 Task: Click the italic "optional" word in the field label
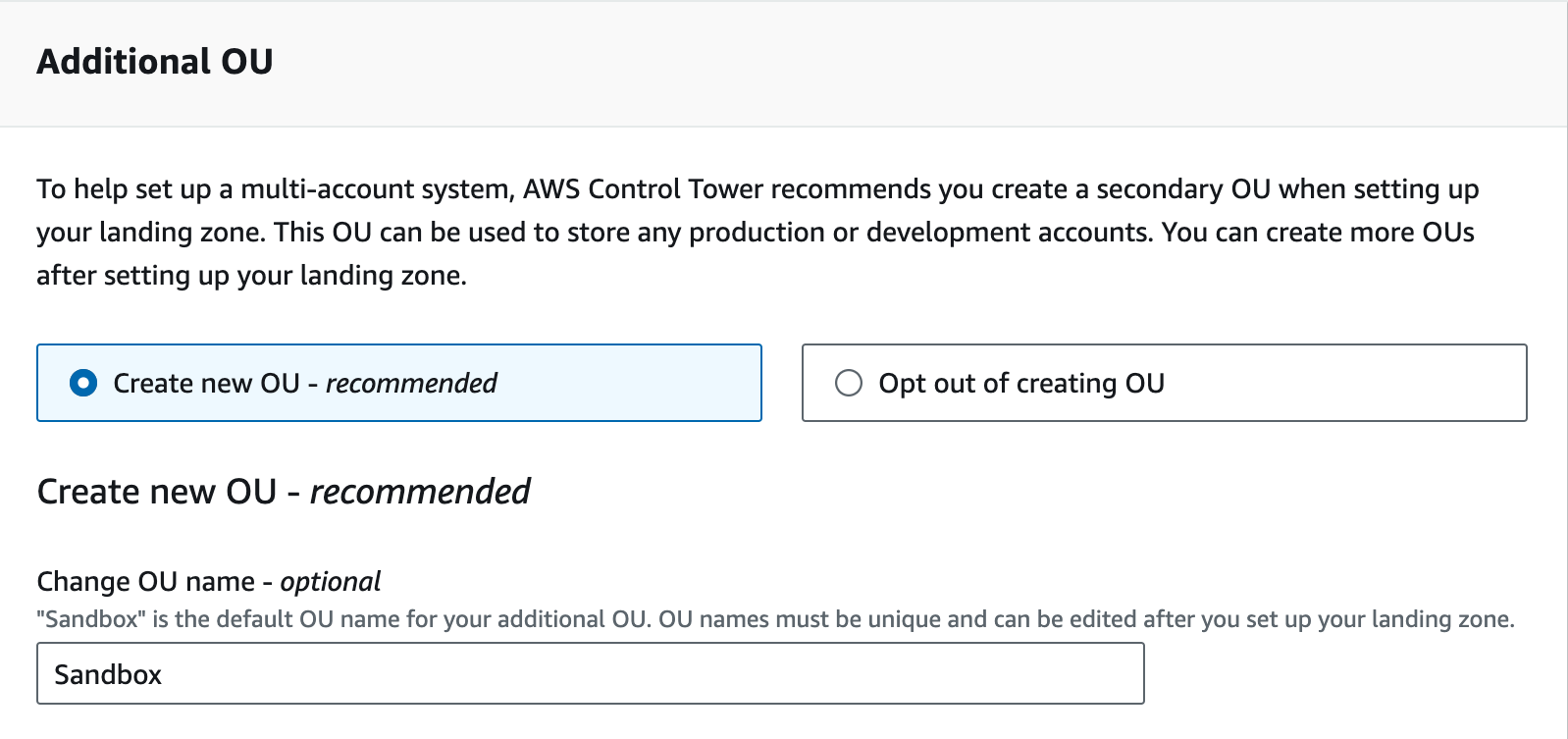[331, 582]
